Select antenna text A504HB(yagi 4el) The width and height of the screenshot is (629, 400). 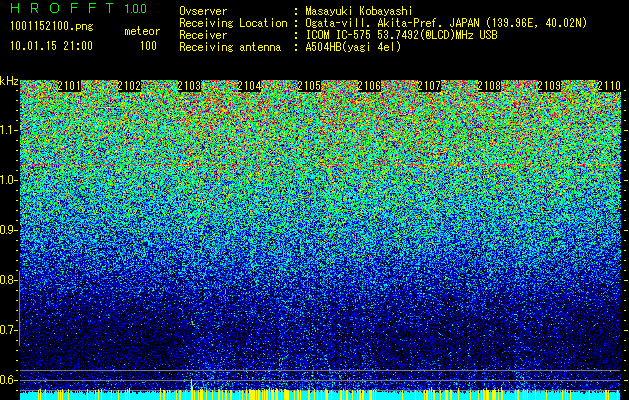[353, 47]
